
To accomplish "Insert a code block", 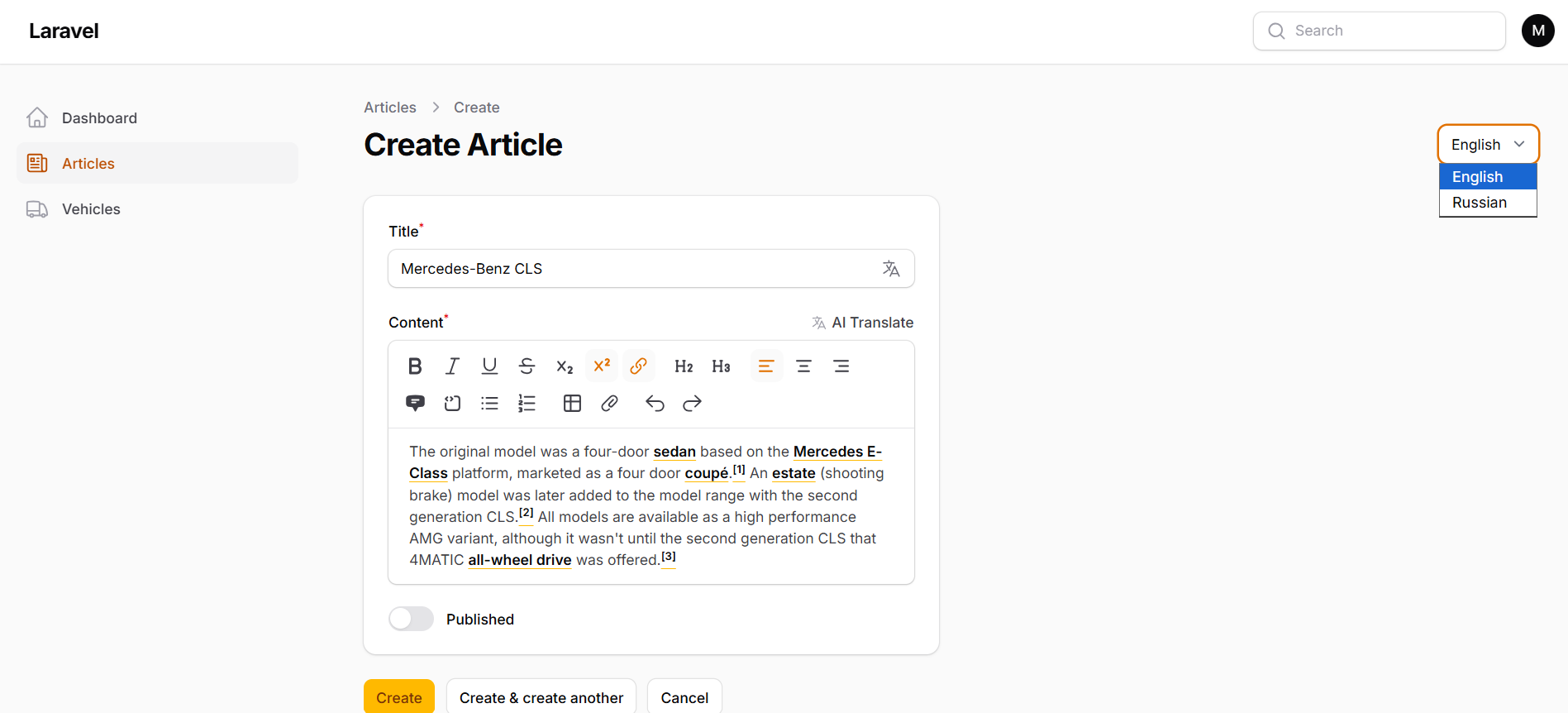I will pos(452,404).
